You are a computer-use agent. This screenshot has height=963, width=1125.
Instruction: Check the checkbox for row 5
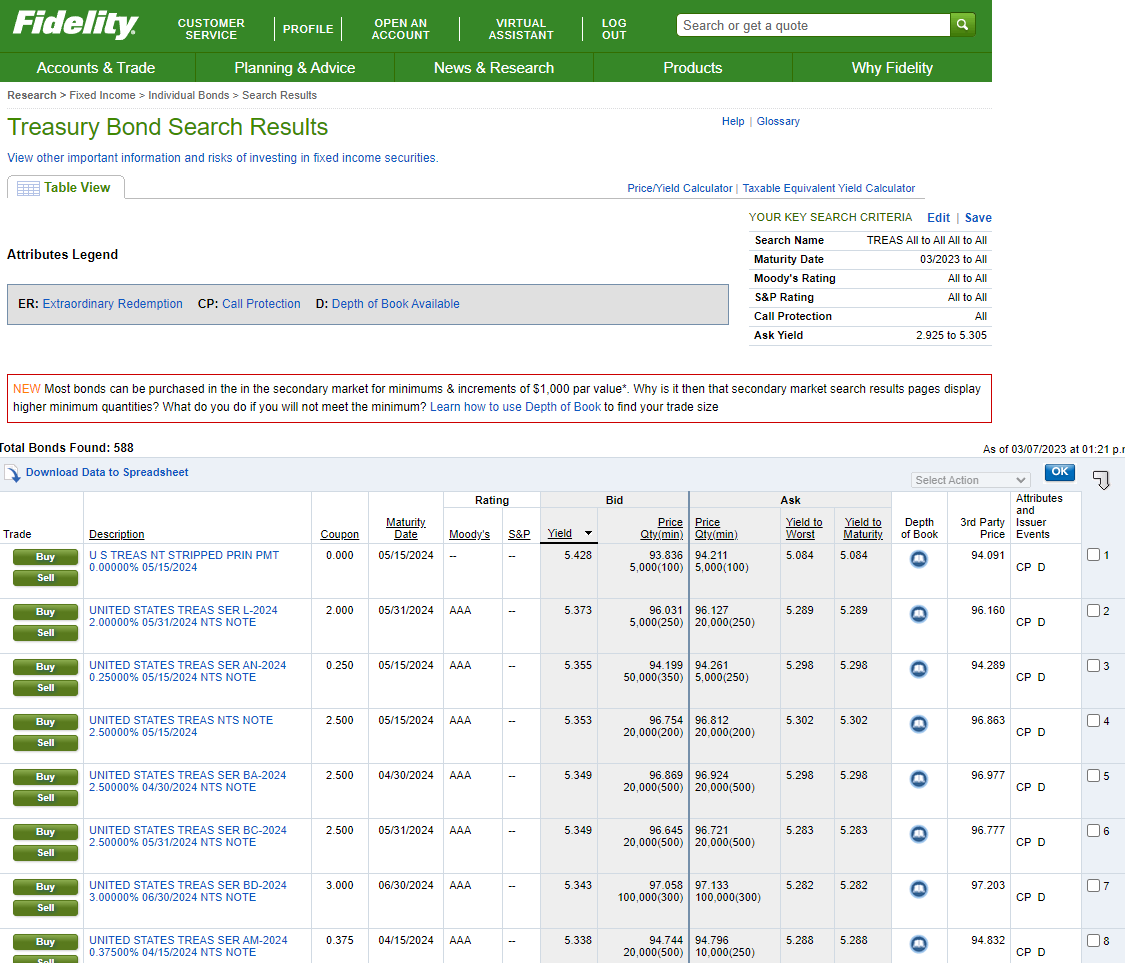coord(1093,776)
